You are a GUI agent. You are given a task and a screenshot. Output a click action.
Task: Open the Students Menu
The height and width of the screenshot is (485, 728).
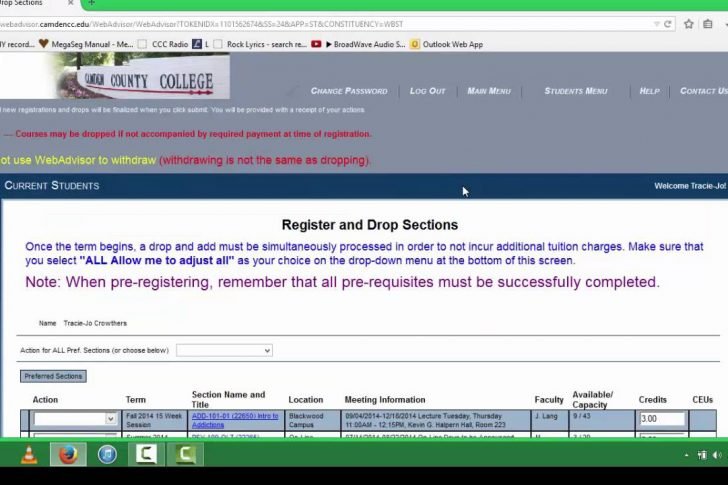[575, 91]
